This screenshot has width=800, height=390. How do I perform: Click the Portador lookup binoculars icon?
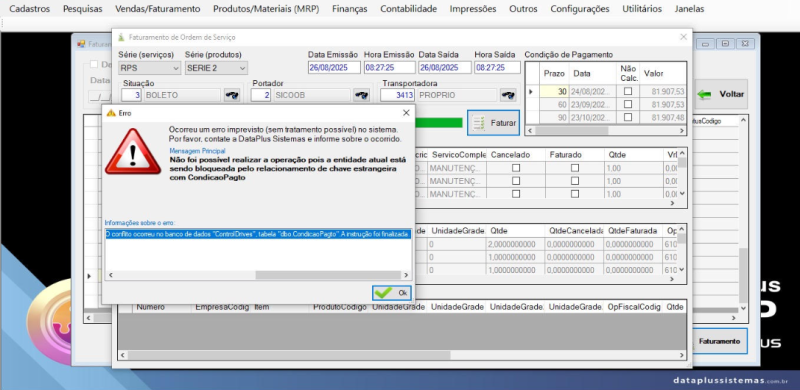(x=362, y=95)
